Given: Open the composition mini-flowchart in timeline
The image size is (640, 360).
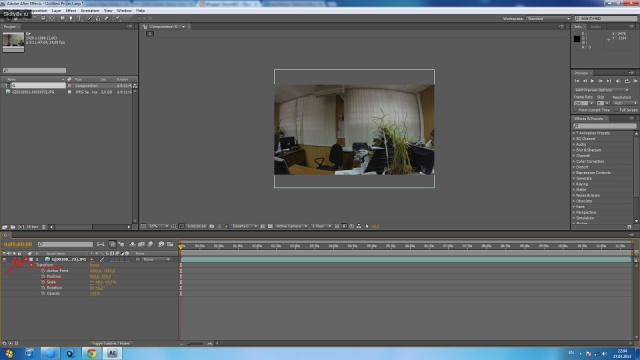Looking at the screenshot, I should (x=100, y=244).
